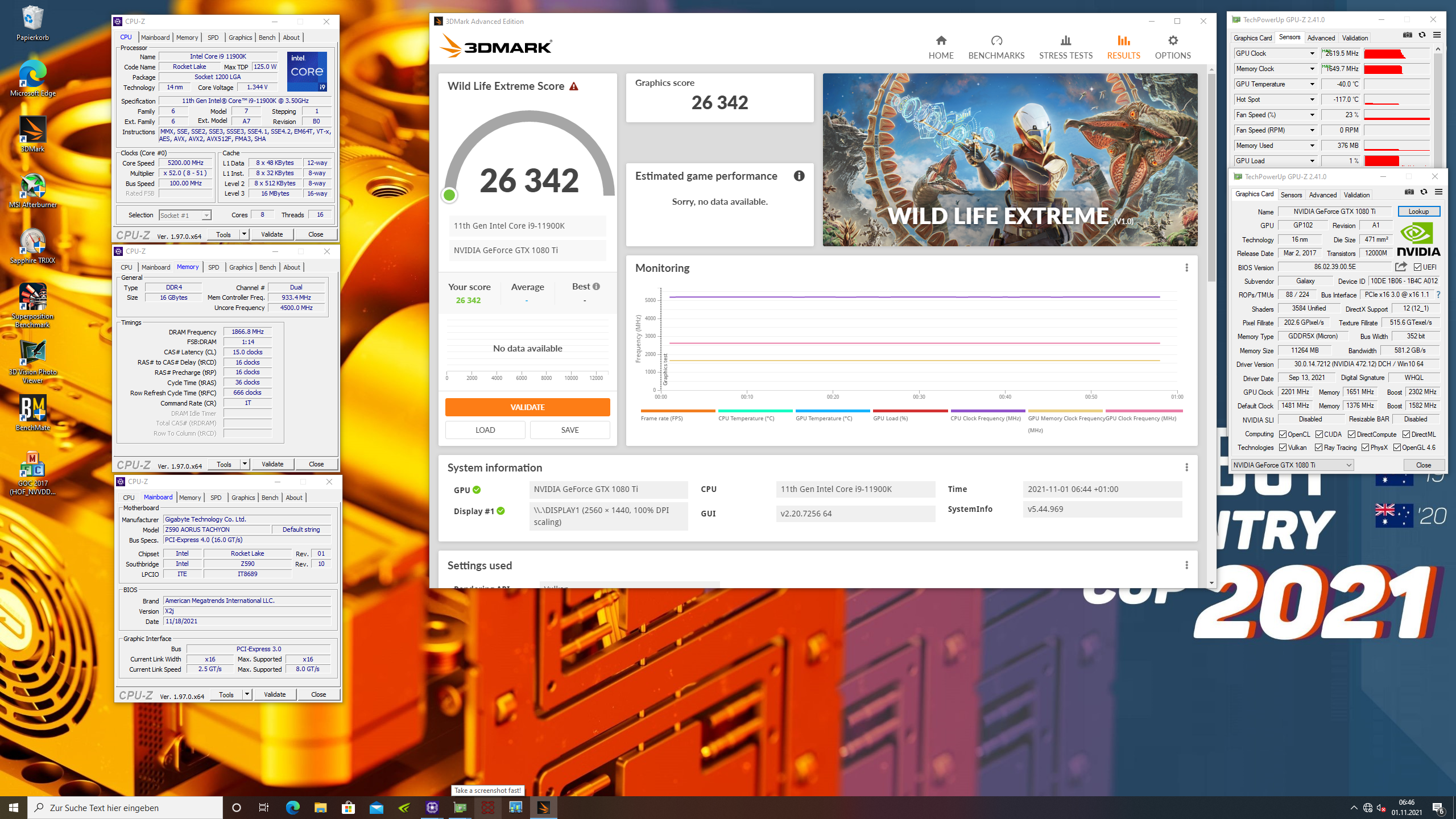Open the MSI Afterburner desktop icon

pos(32,191)
